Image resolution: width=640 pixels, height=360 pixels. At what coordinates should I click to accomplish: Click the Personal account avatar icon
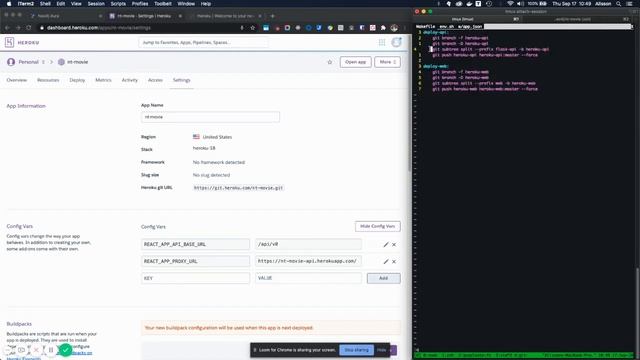[x=11, y=62]
